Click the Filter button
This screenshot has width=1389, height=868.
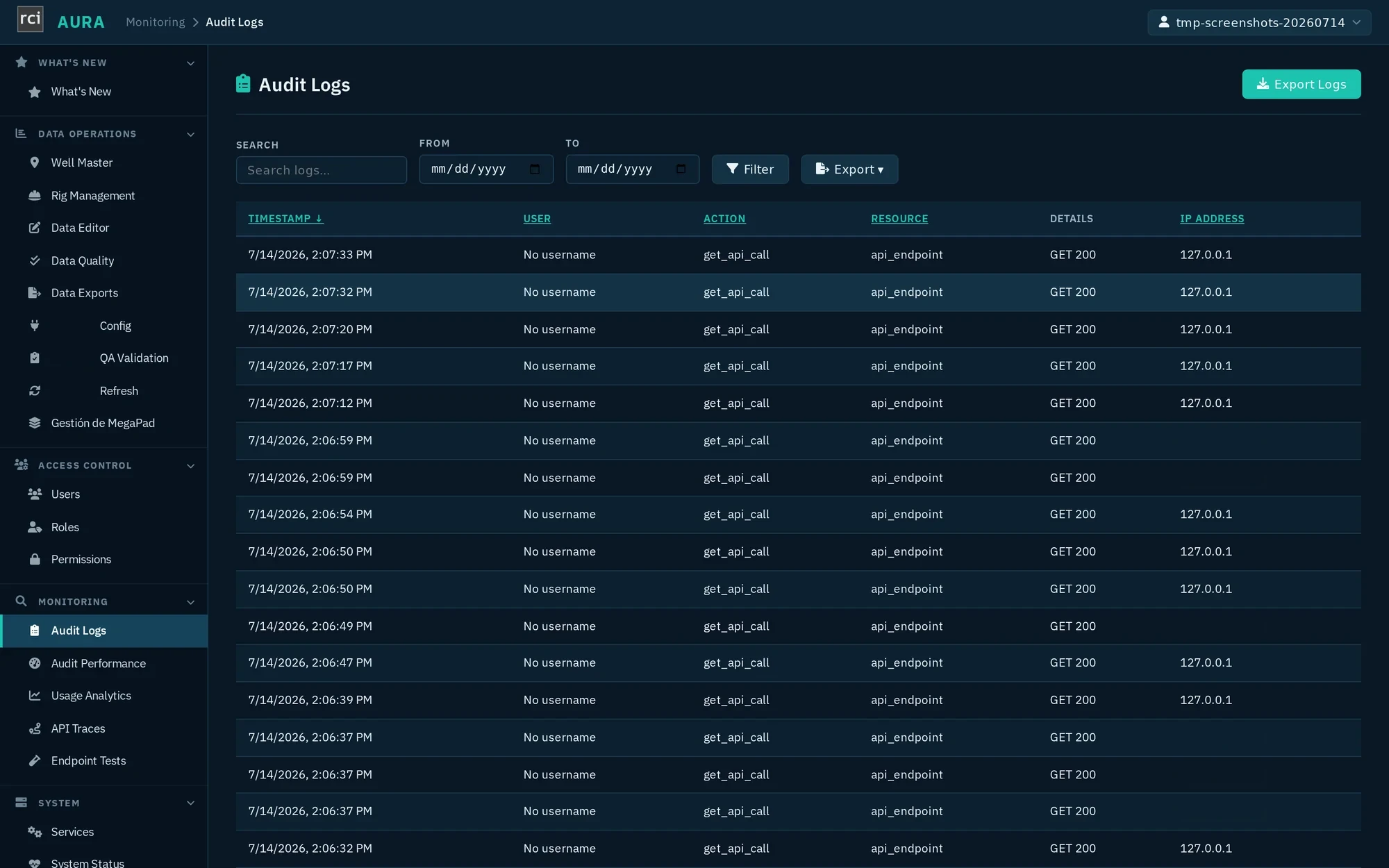coord(750,169)
